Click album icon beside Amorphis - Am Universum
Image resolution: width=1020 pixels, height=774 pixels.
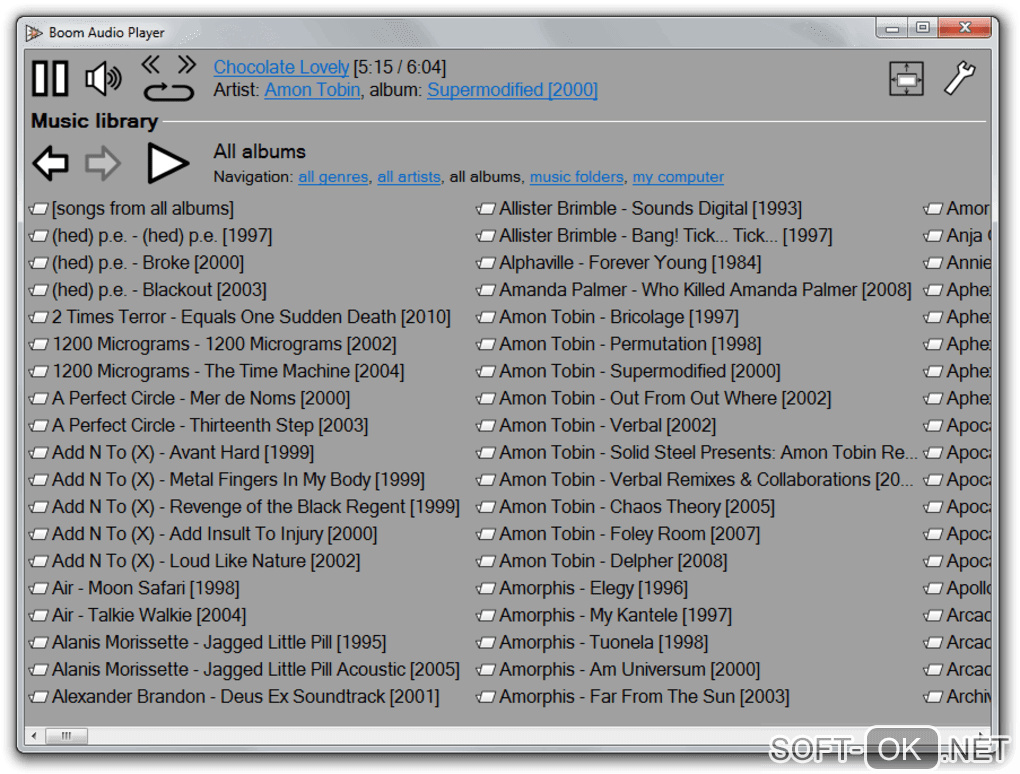[x=486, y=670]
